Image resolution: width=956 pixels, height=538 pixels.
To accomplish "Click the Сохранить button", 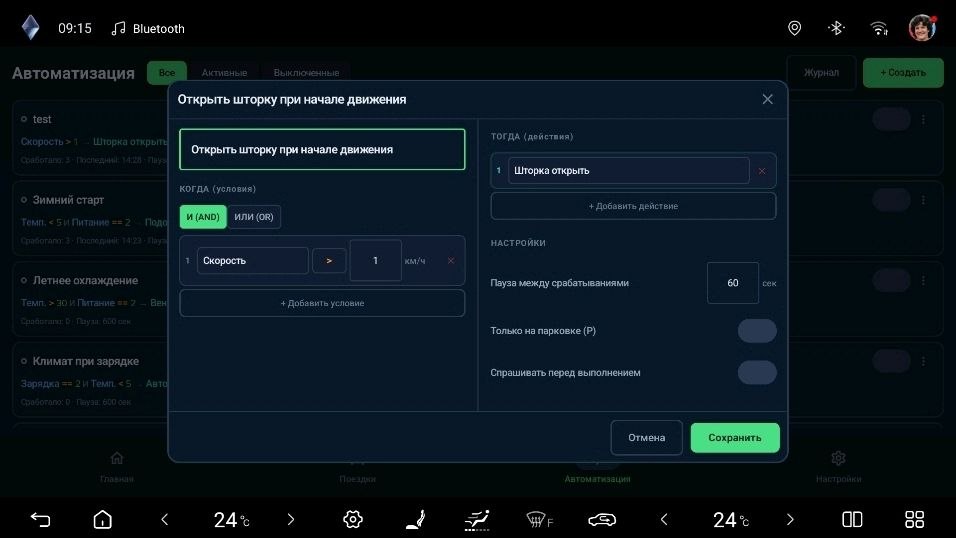I will [735, 437].
